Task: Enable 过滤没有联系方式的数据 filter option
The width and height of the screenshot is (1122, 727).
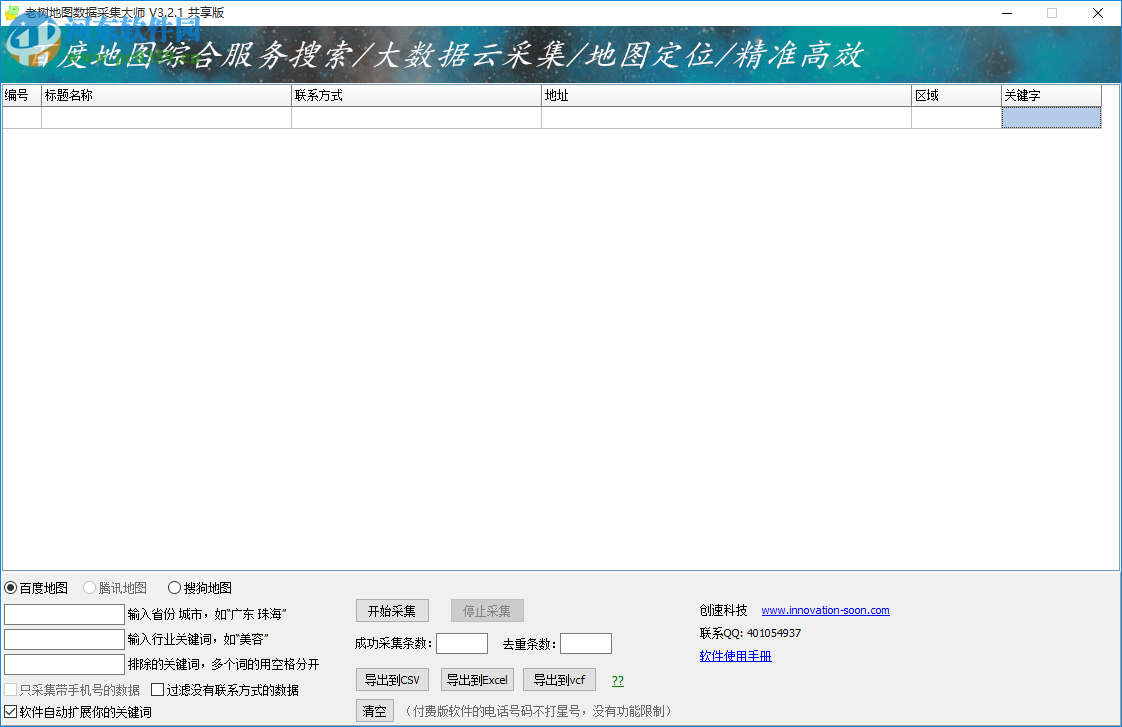Action: click(x=157, y=689)
